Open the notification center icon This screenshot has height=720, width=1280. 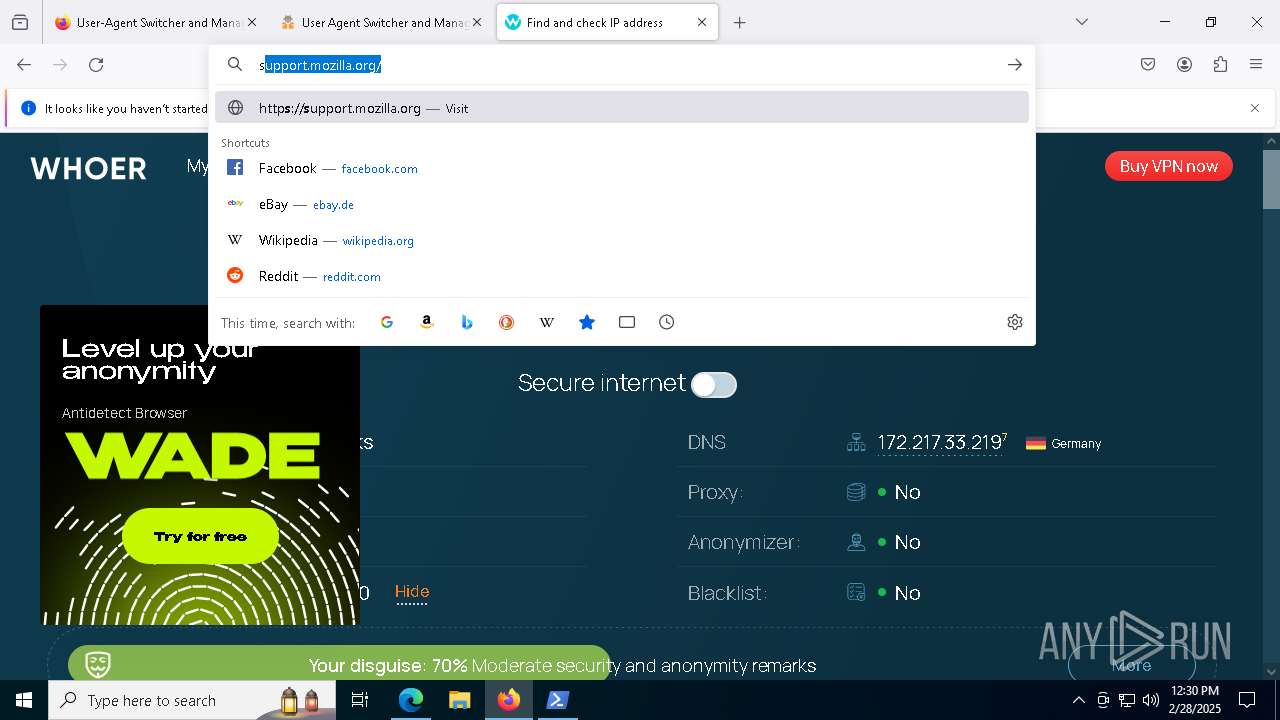(x=1247, y=700)
